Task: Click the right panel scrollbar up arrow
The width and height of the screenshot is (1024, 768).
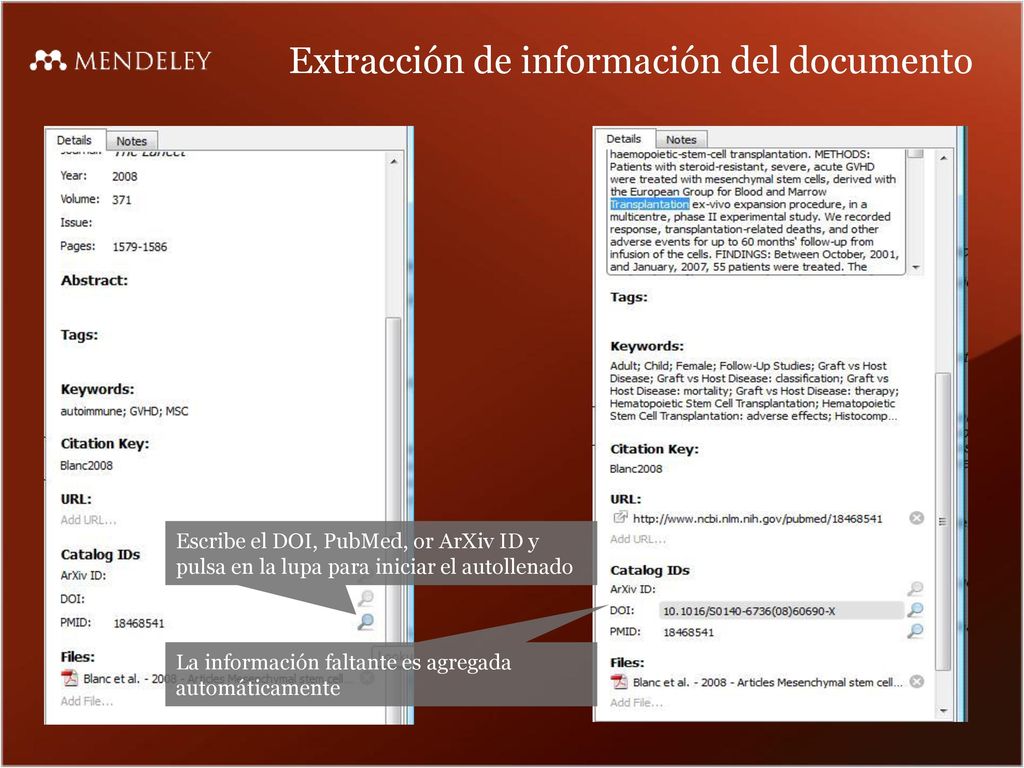Action: tap(943, 158)
